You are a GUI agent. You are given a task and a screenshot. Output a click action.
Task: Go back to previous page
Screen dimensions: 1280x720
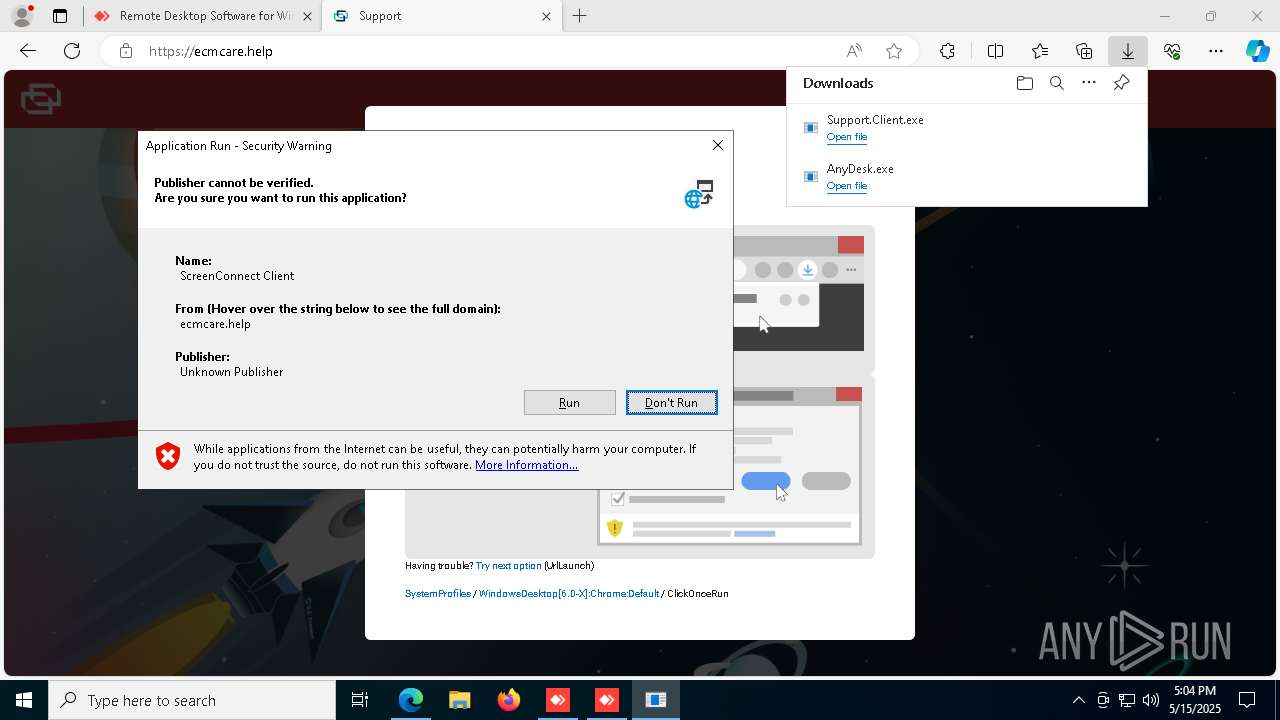(x=28, y=51)
